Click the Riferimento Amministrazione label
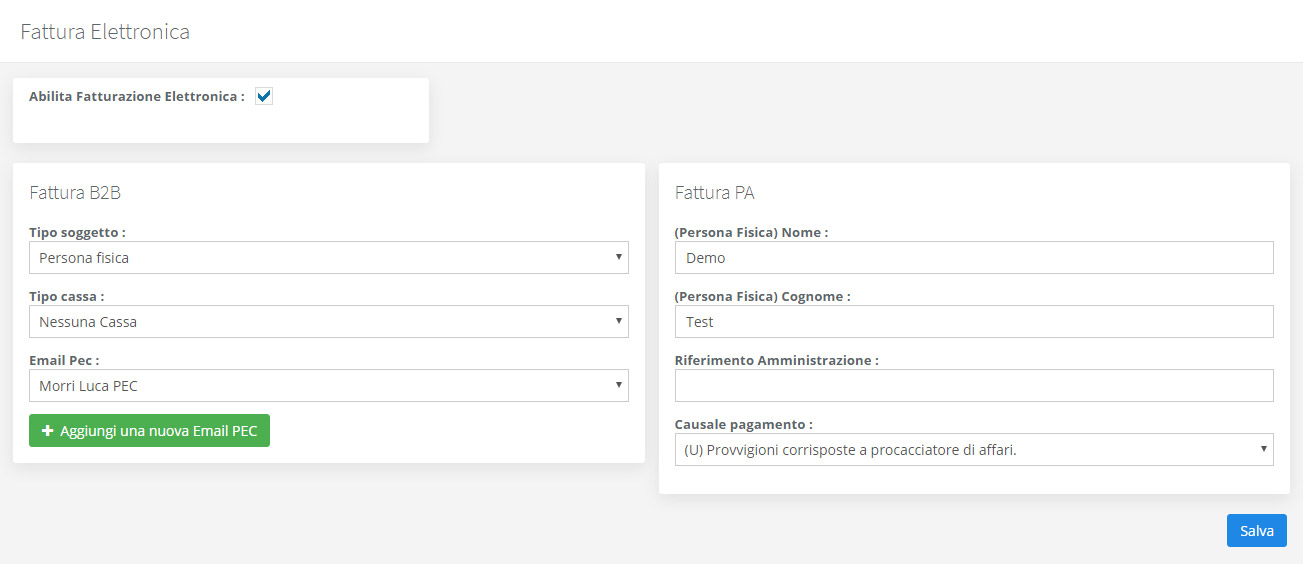 [777, 360]
